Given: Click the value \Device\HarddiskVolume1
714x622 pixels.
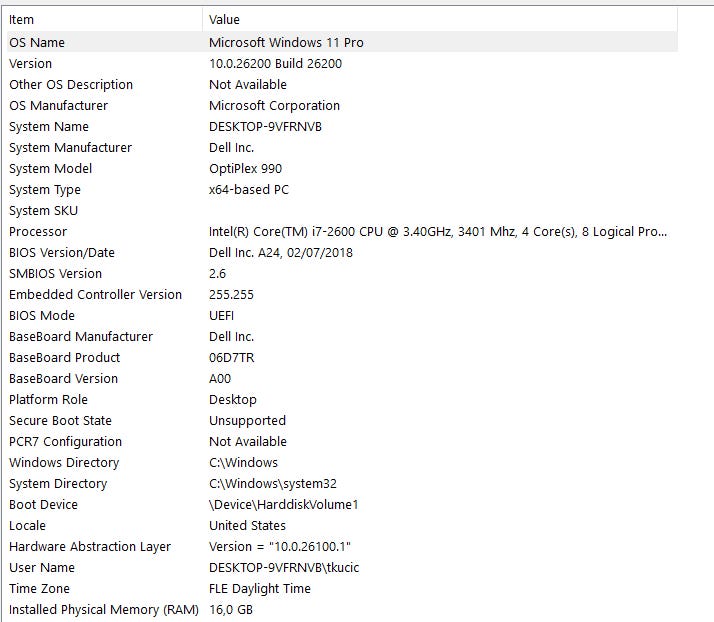Looking at the screenshot, I should tap(284, 505).
